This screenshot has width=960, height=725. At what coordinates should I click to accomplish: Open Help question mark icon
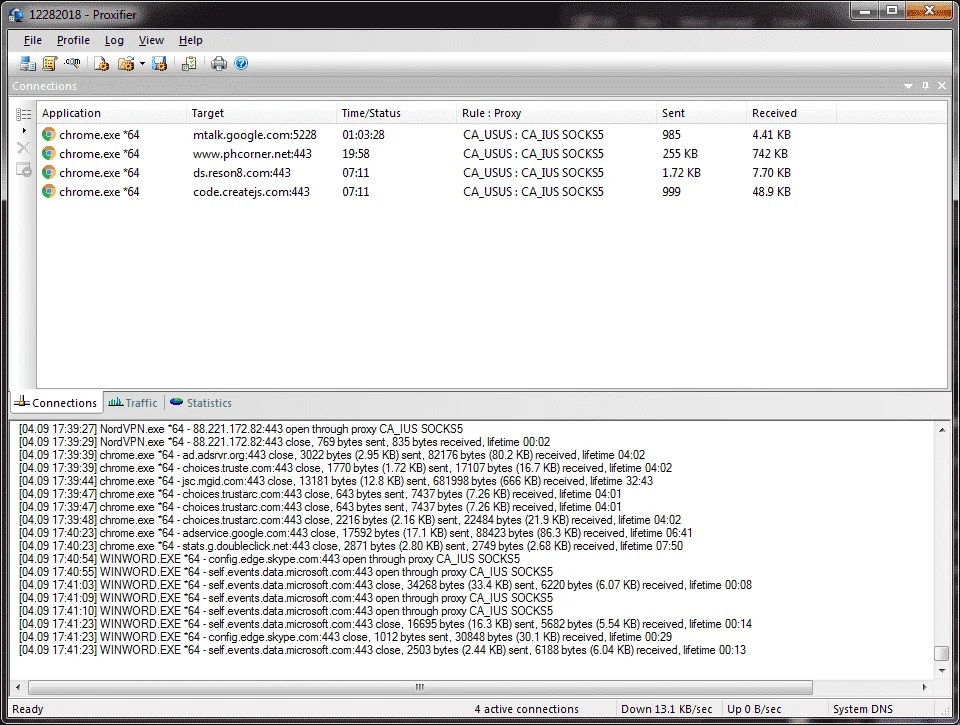(x=241, y=63)
